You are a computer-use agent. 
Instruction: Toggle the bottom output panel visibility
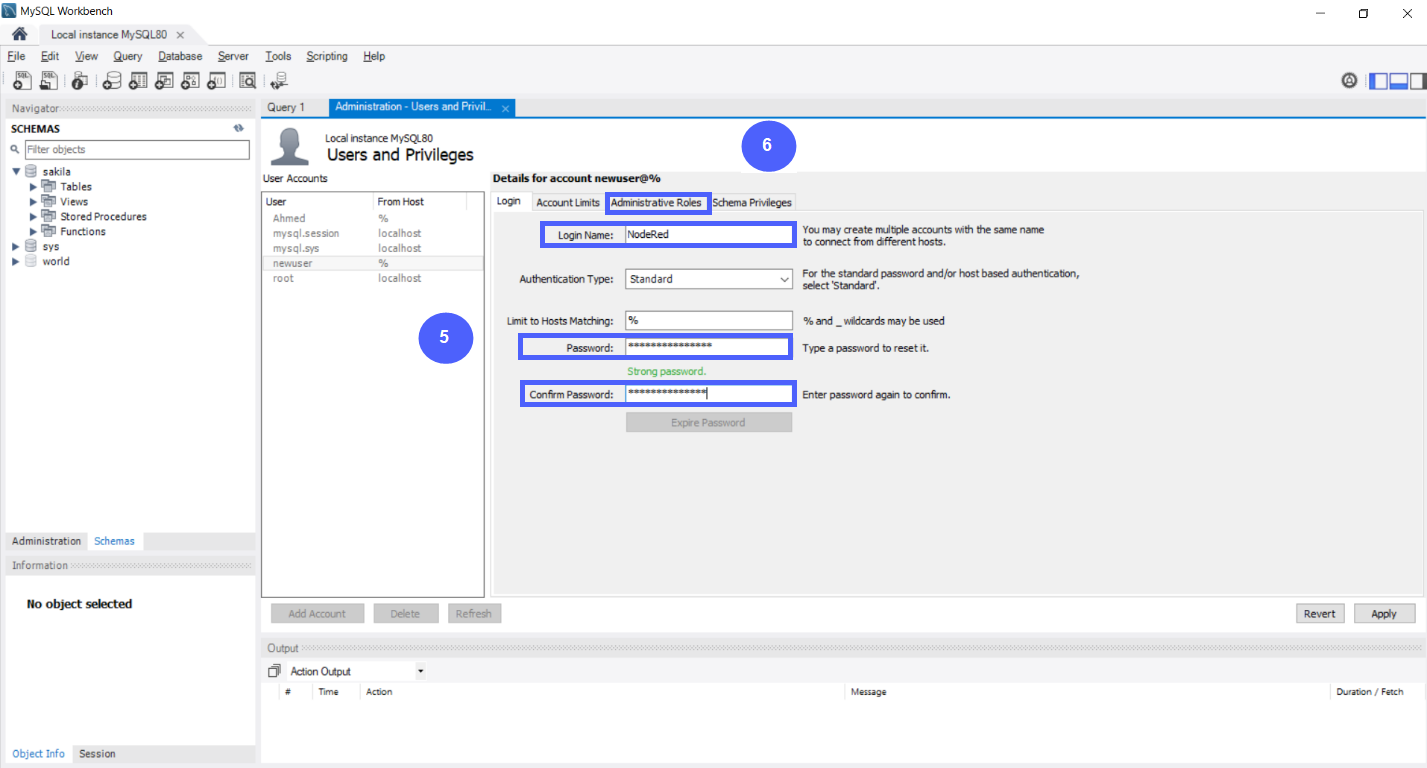tap(1399, 81)
